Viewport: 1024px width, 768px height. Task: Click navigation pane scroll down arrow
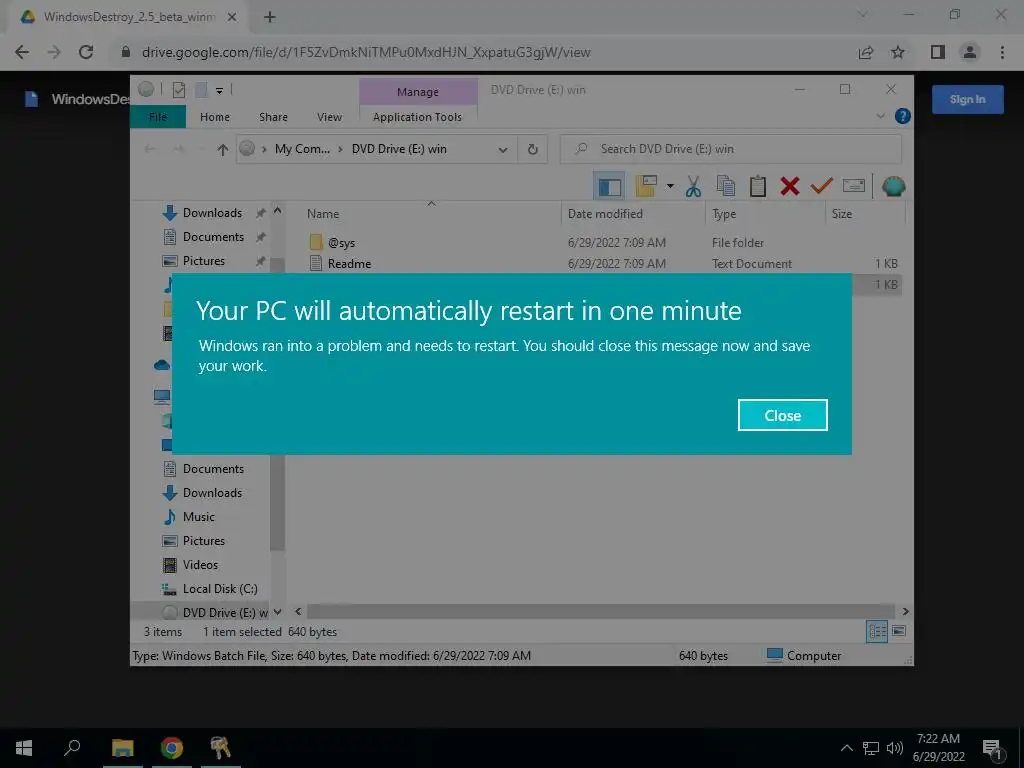278,612
